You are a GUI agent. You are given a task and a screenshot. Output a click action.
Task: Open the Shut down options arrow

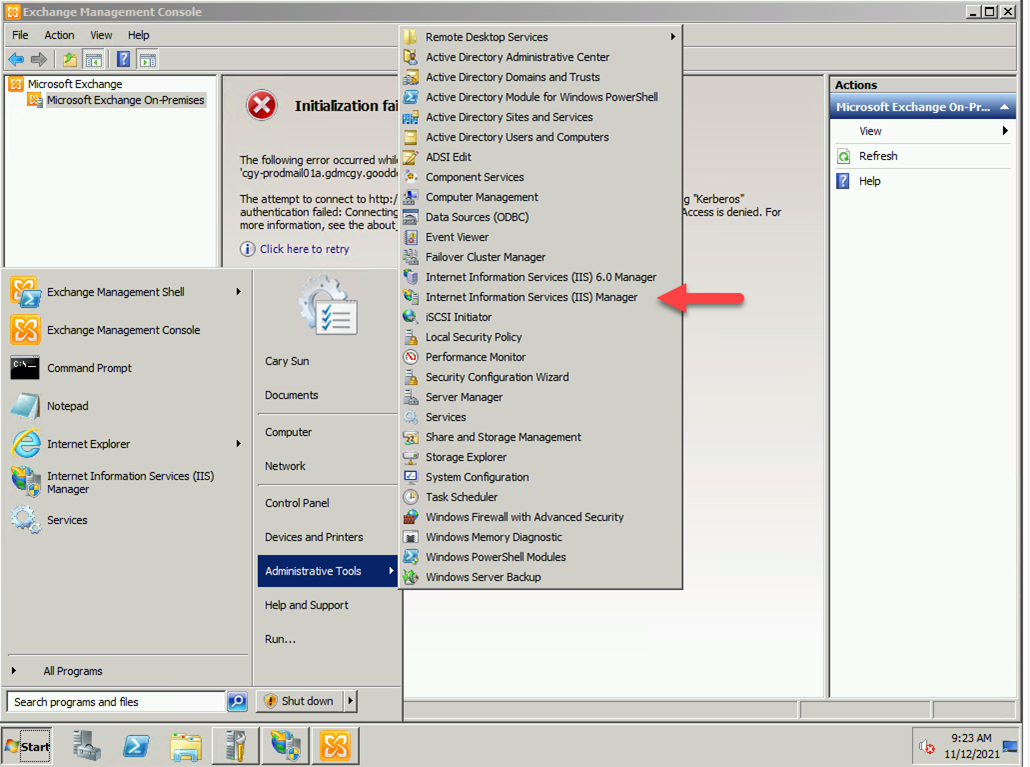pyautogui.click(x=351, y=701)
